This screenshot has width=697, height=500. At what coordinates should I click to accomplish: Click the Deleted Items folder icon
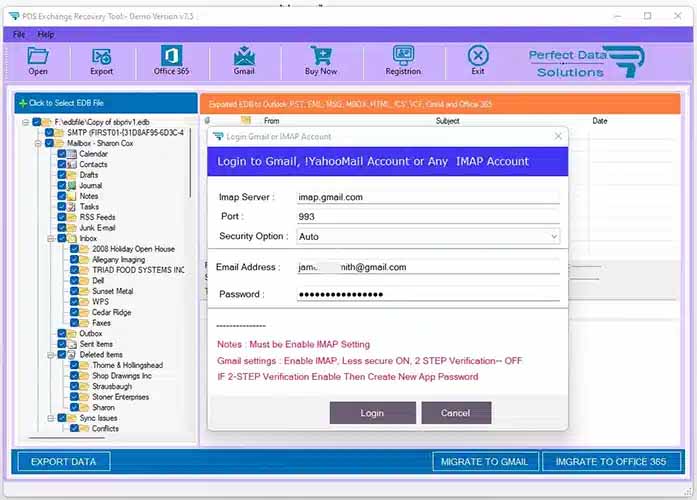[x=72, y=355]
